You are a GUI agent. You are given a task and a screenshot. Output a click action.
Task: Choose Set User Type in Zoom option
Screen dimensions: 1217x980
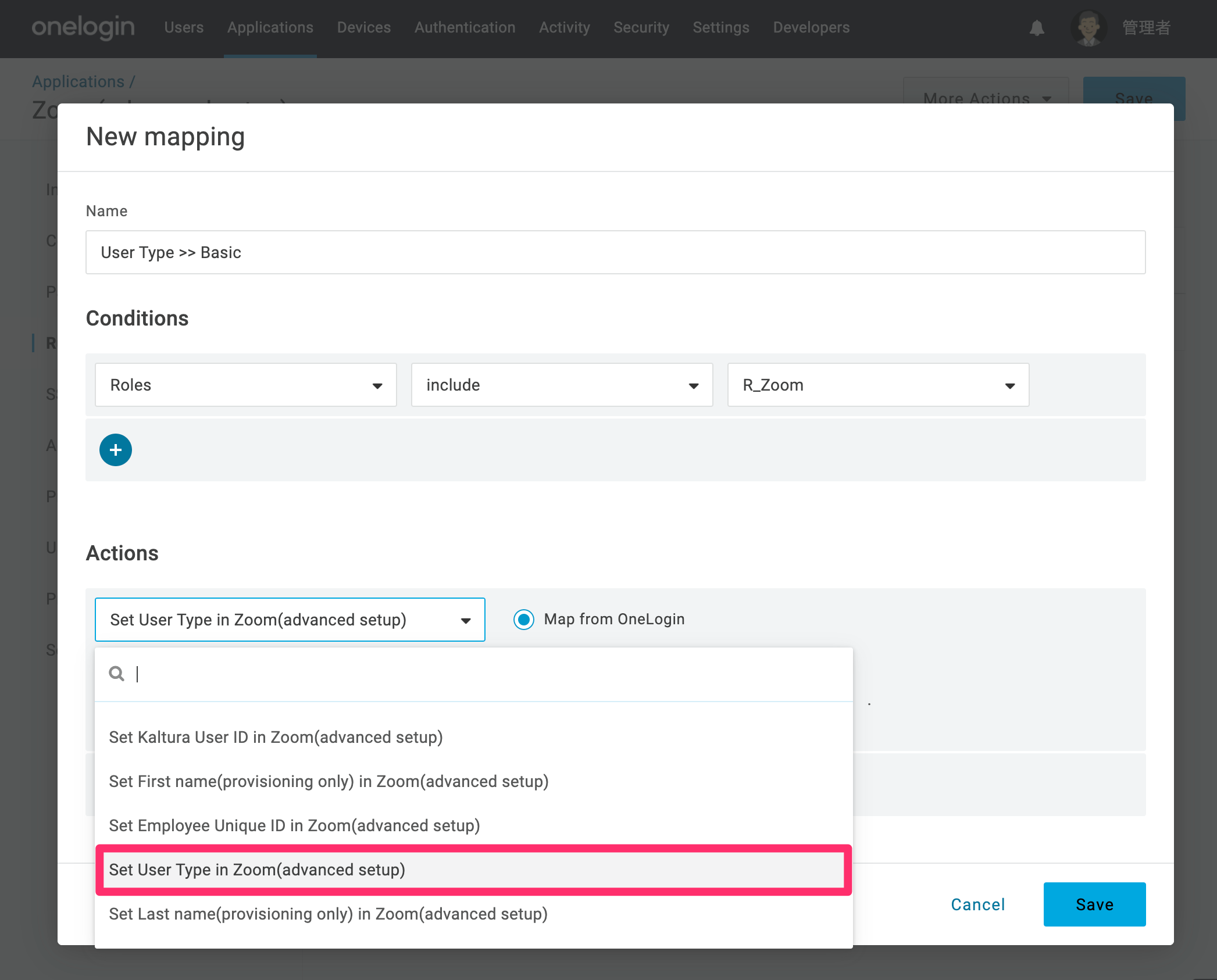474,870
